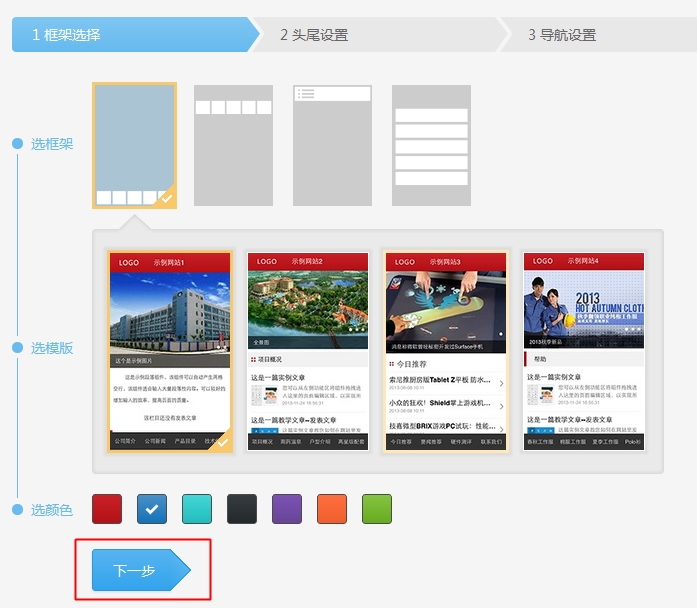
Task: Select the bottom-navigation frame layout thumbnail
Action: 134,145
